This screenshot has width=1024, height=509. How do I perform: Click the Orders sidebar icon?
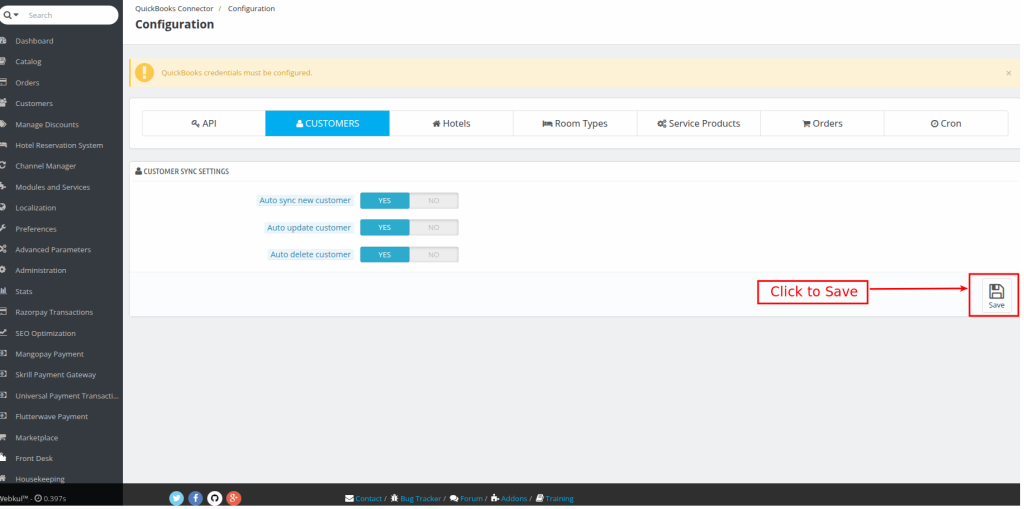tap(3, 82)
